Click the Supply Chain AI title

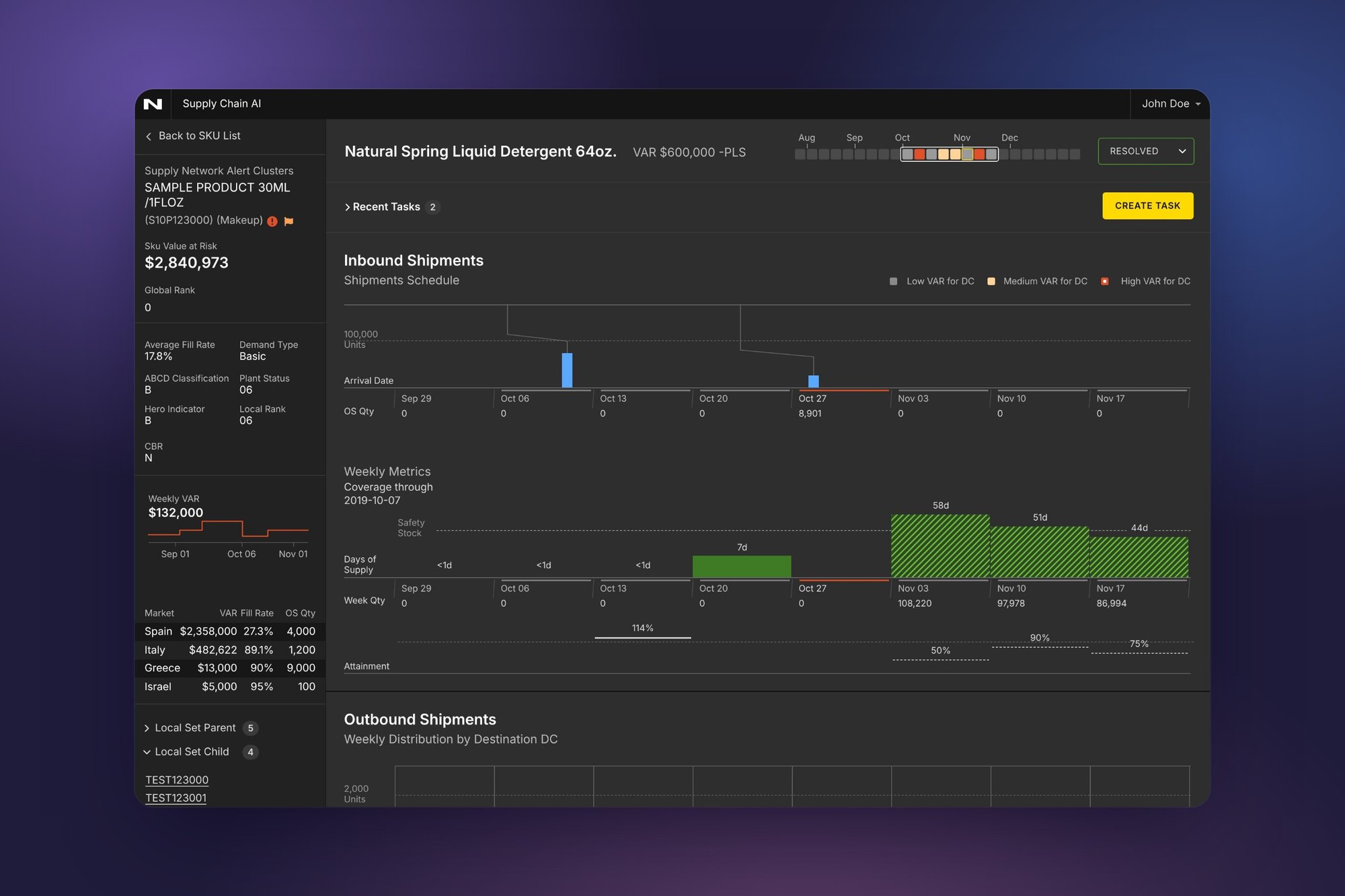pos(221,104)
